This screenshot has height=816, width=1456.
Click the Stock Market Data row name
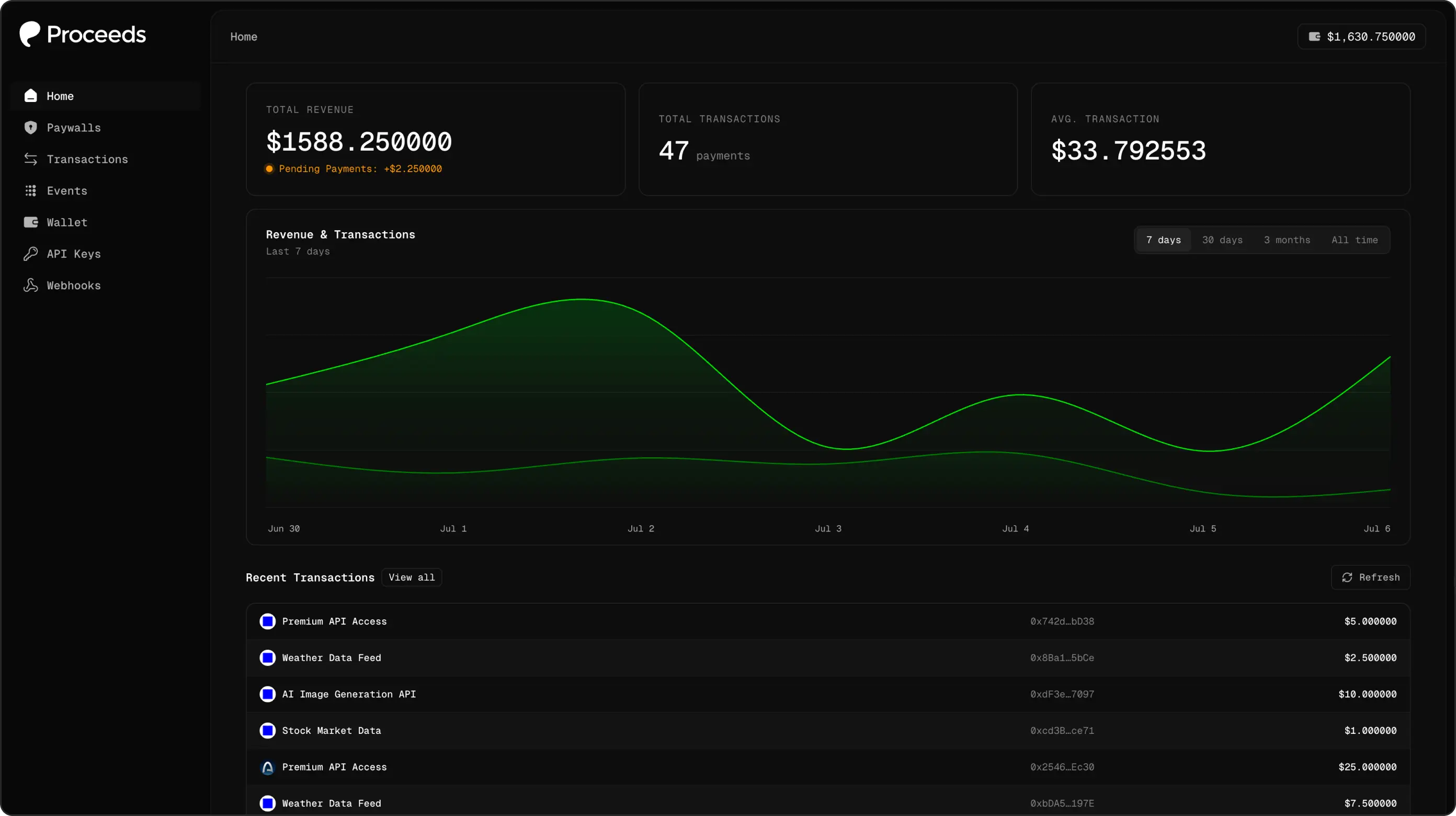coord(331,731)
